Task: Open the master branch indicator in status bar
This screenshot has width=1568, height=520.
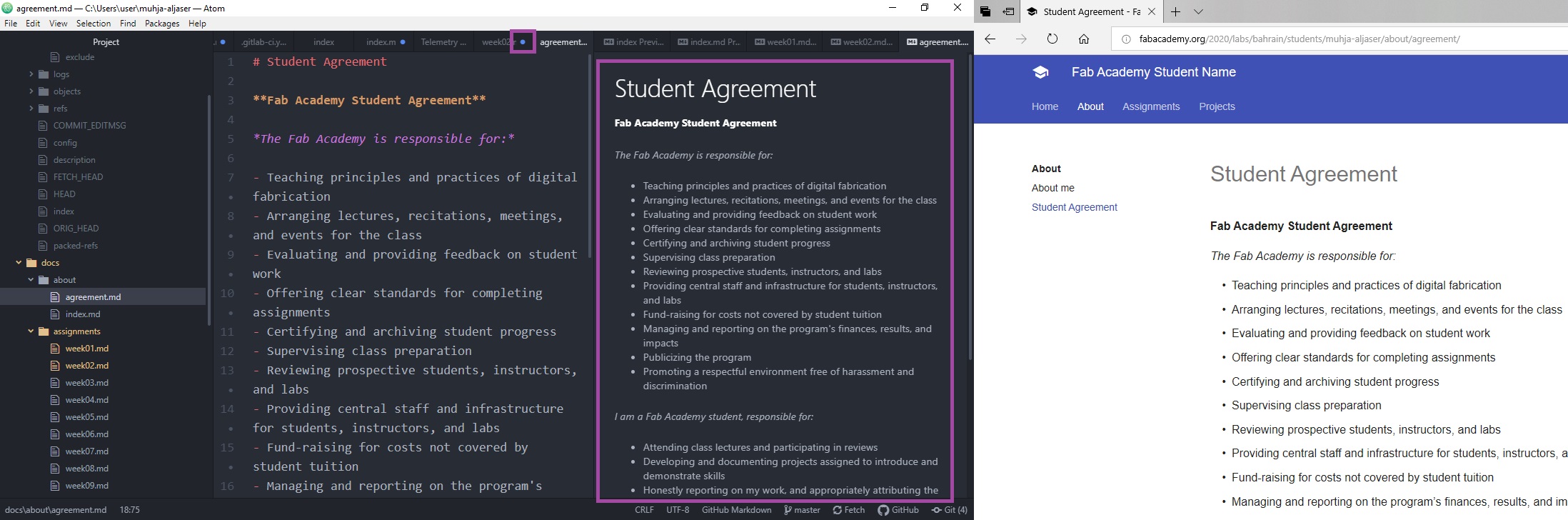Action: (802, 510)
